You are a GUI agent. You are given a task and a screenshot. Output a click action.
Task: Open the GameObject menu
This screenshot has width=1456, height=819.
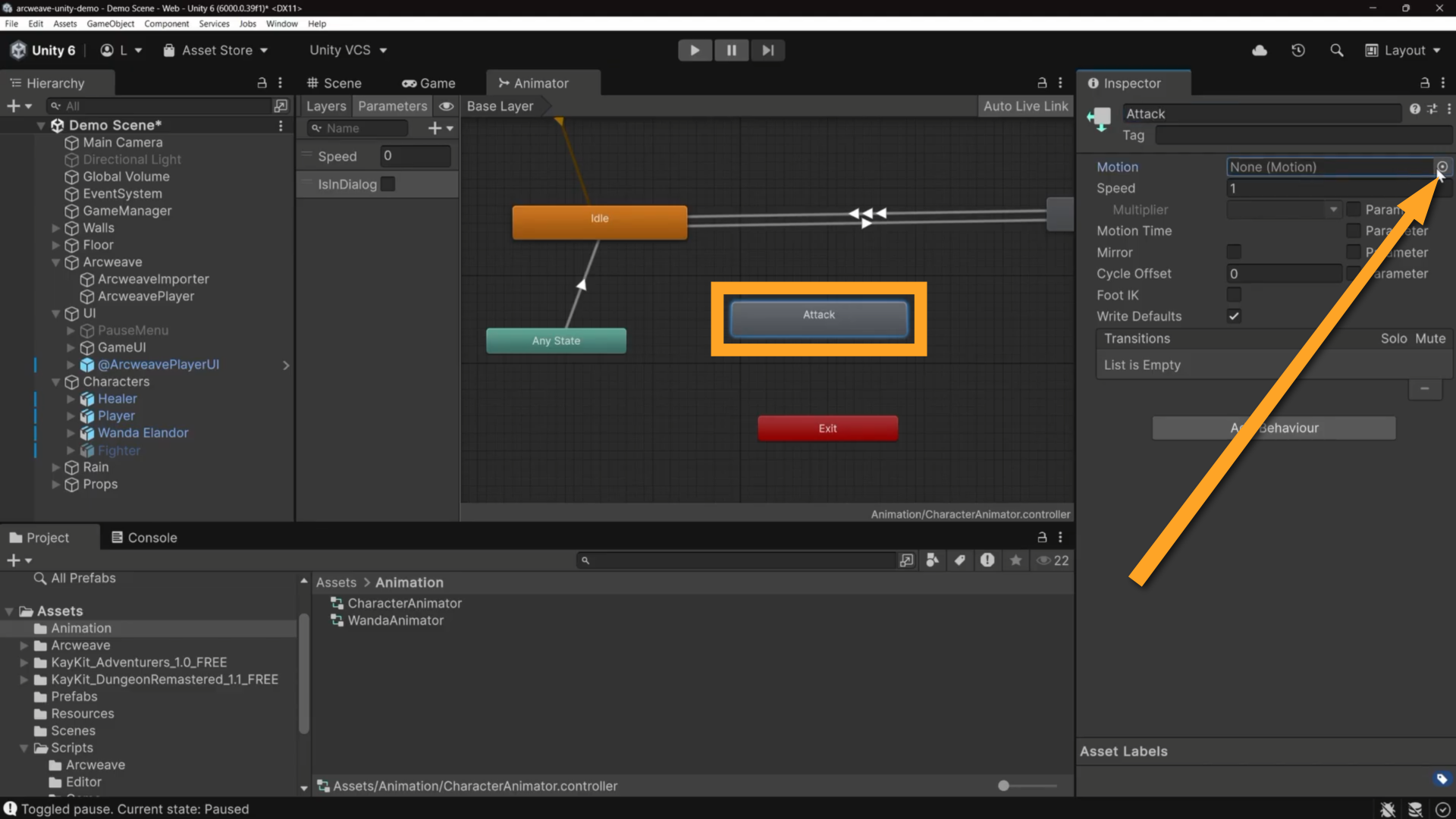click(110, 24)
